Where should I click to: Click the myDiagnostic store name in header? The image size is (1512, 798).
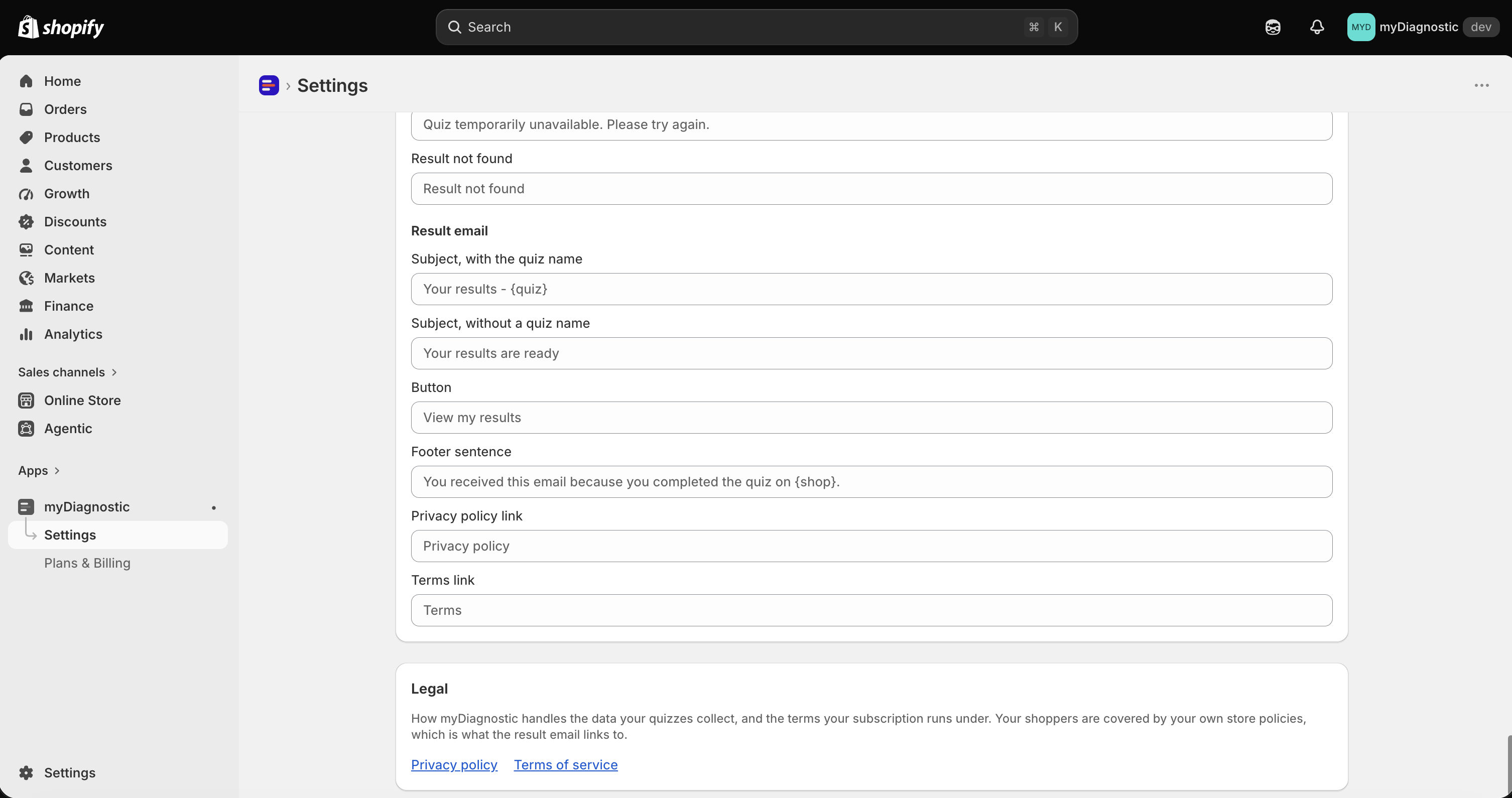(x=1419, y=27)
